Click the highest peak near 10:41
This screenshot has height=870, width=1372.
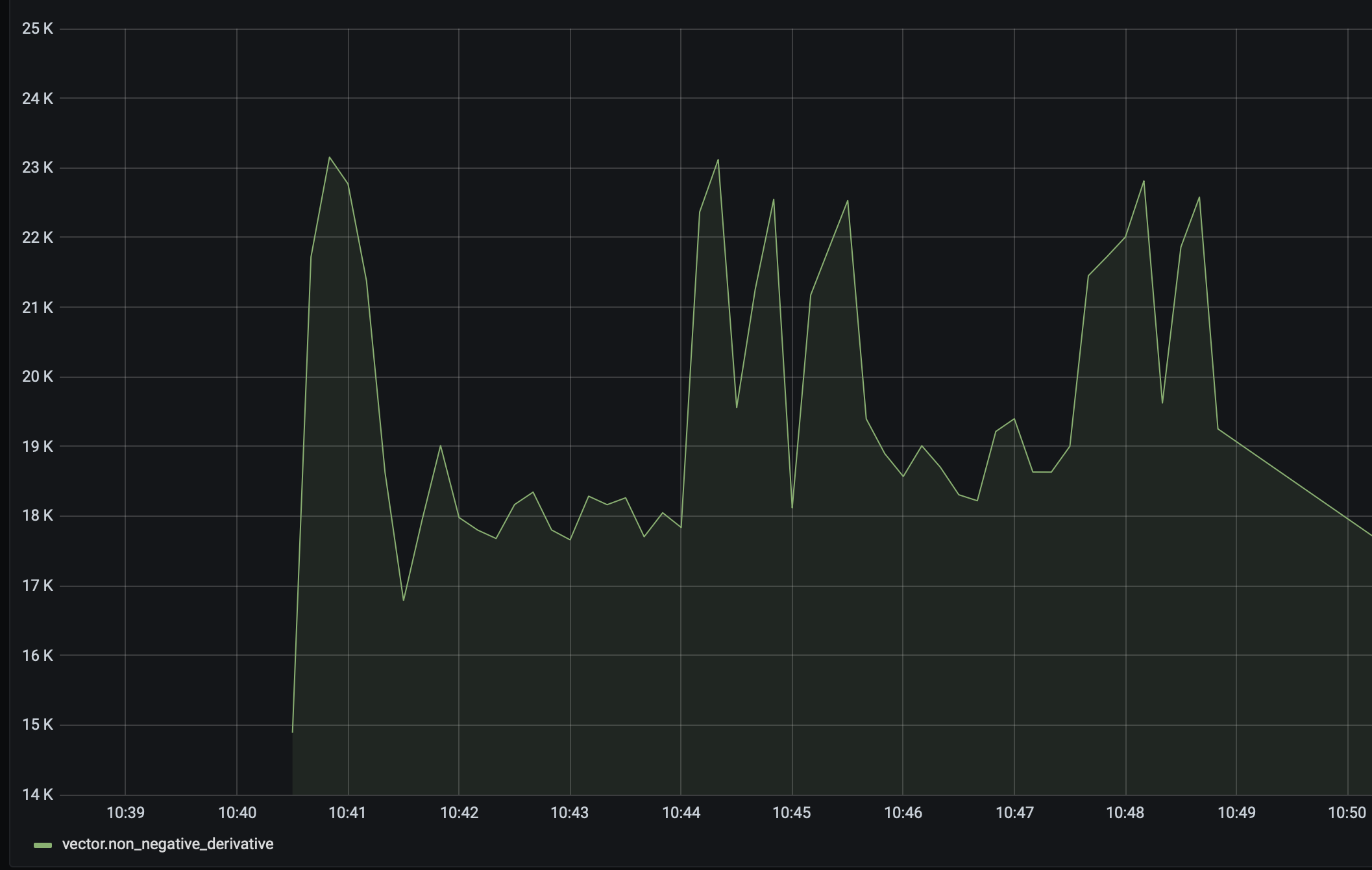[331, 158]
